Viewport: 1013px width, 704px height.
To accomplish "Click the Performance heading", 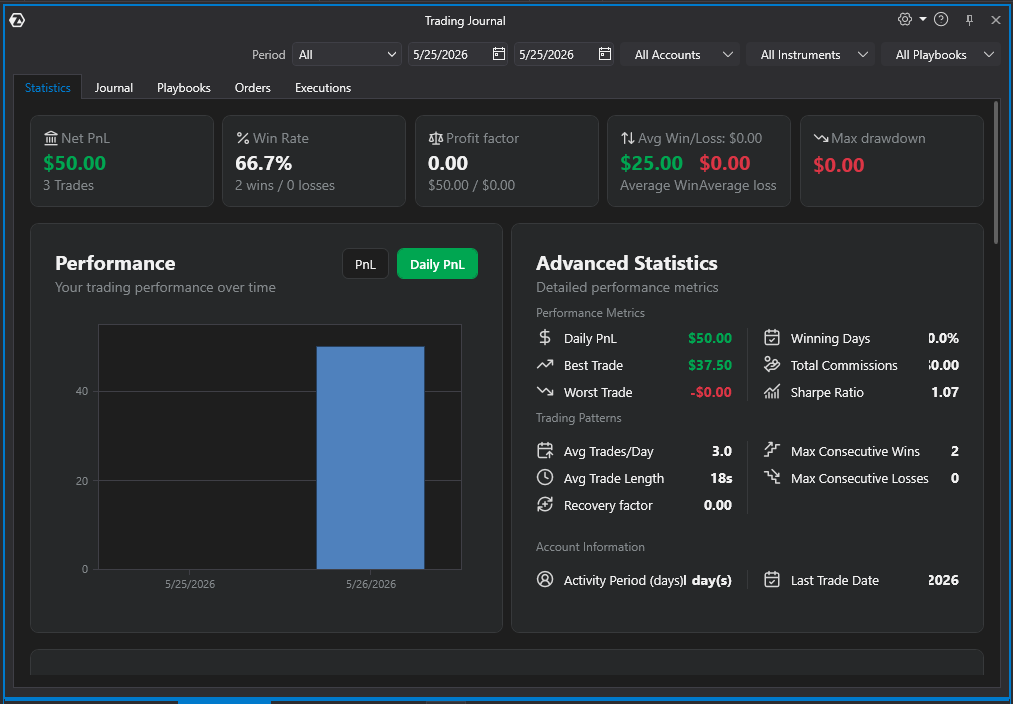I will point(115,263).
